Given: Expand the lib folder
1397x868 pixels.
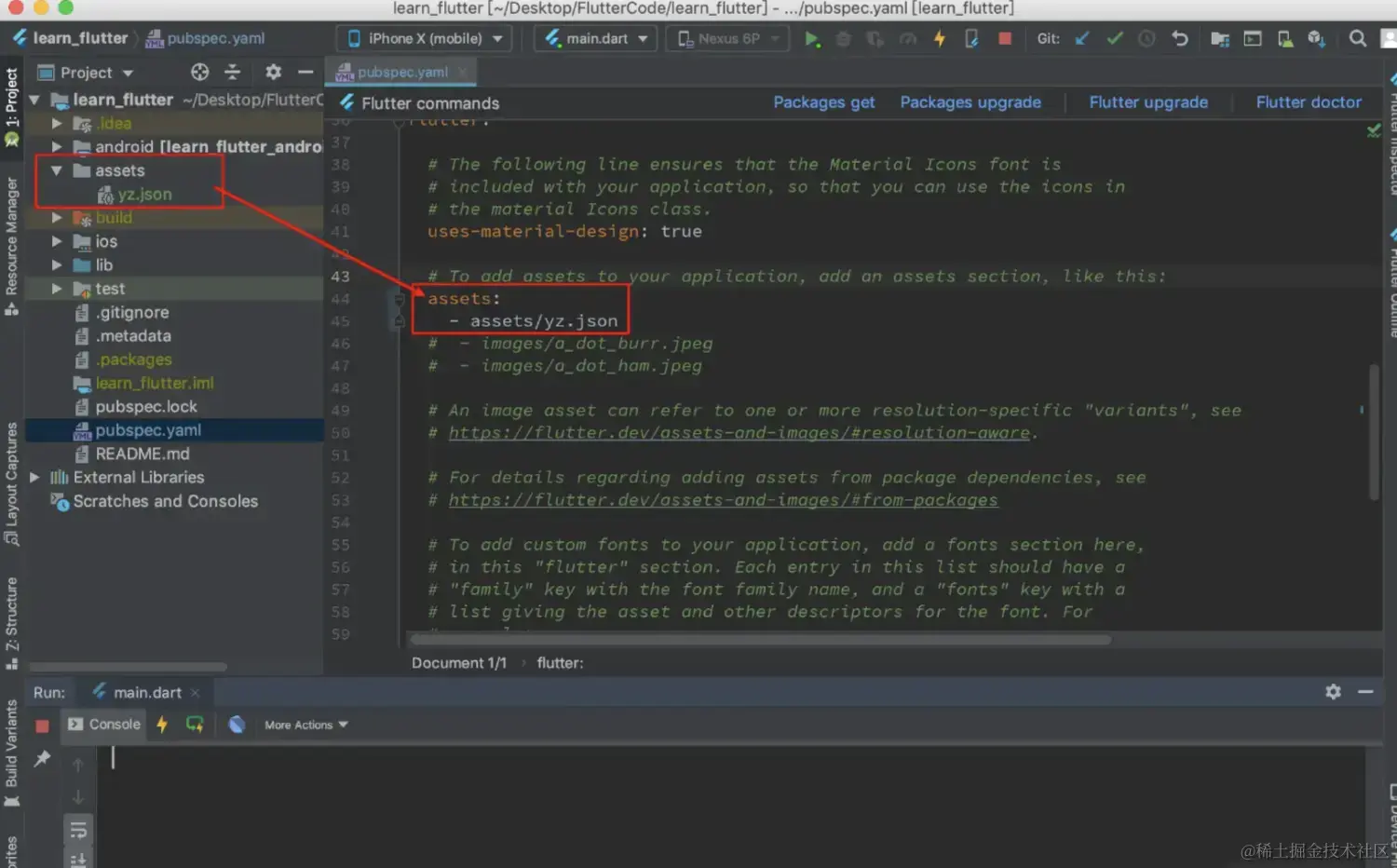Looking at the screenshot, I should (x=57, y=264).
